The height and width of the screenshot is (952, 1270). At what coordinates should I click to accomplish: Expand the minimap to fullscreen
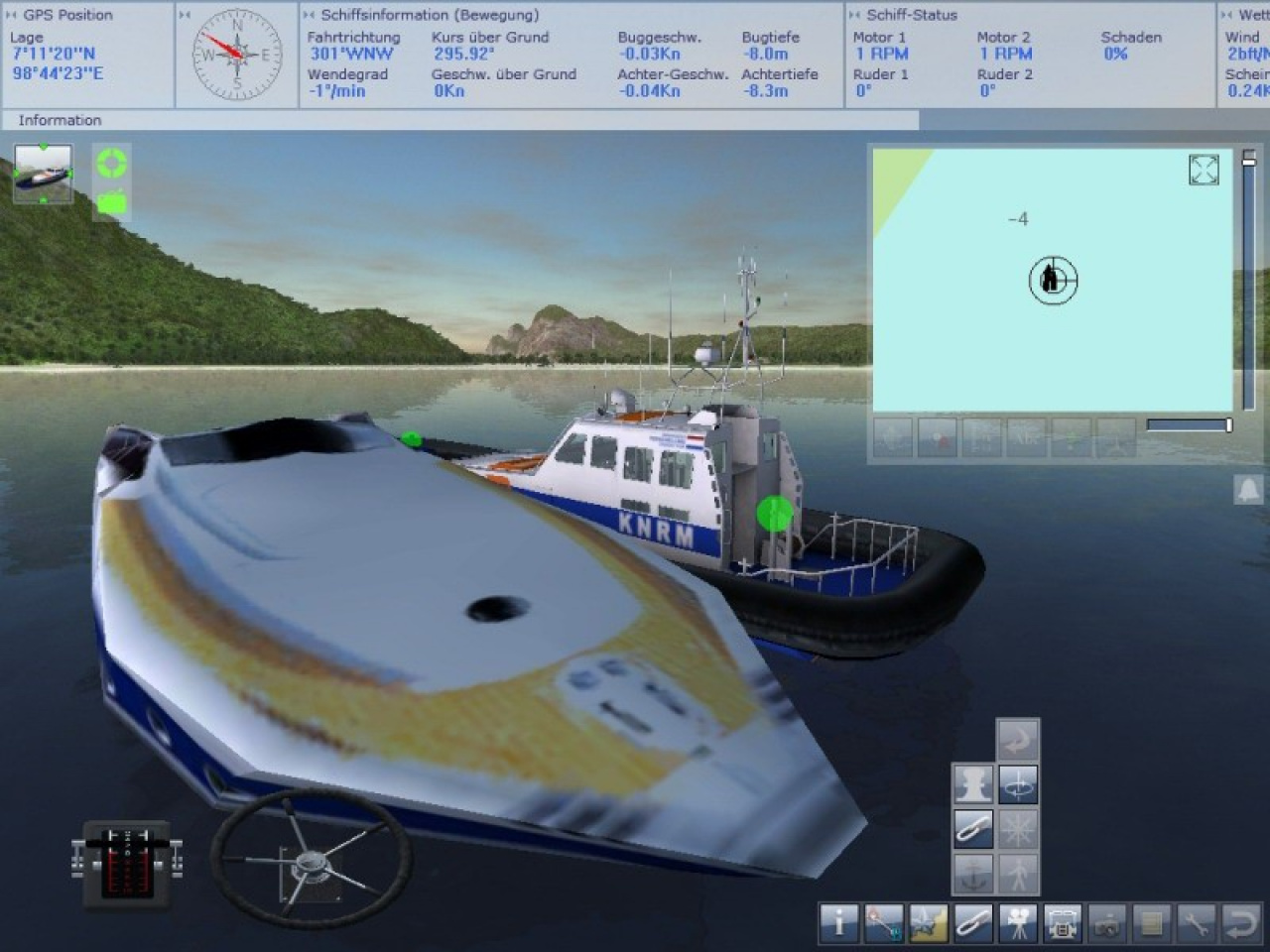[x=1204, y=170]
